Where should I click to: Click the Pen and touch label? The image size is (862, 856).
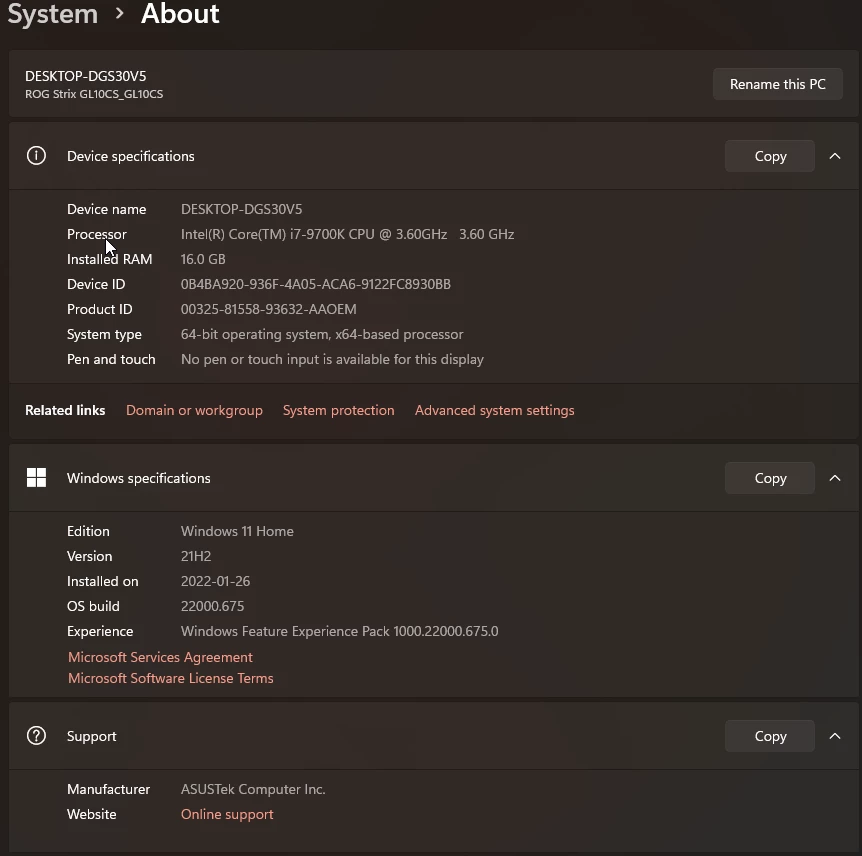pos(111,359)
